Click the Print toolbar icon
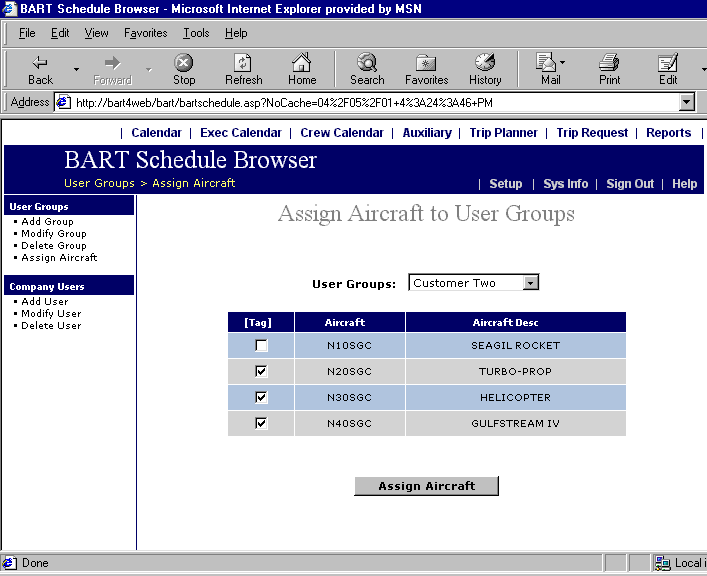The height and width of the screenshot is (576, 707). [609, 63]
